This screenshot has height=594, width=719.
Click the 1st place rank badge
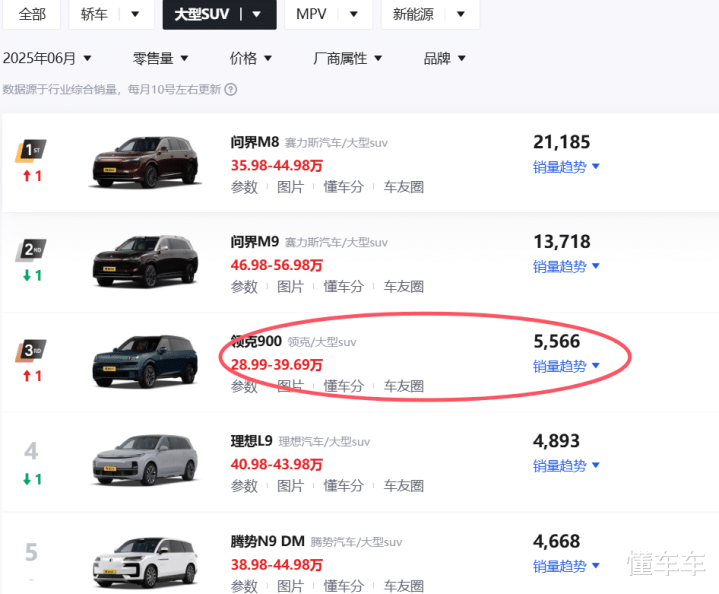pyautogui.click(x=31, y=150)
